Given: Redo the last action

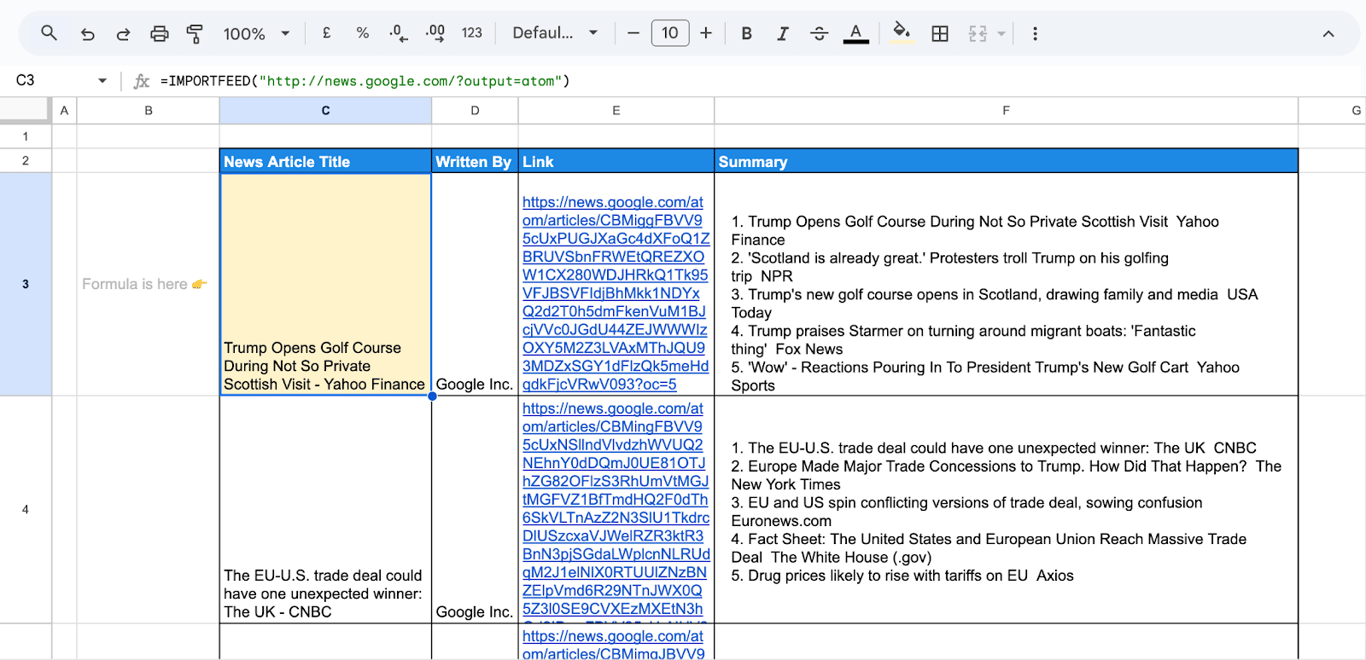Looking at the screenshot, I should pyautogui.click(x=123, y=33).
